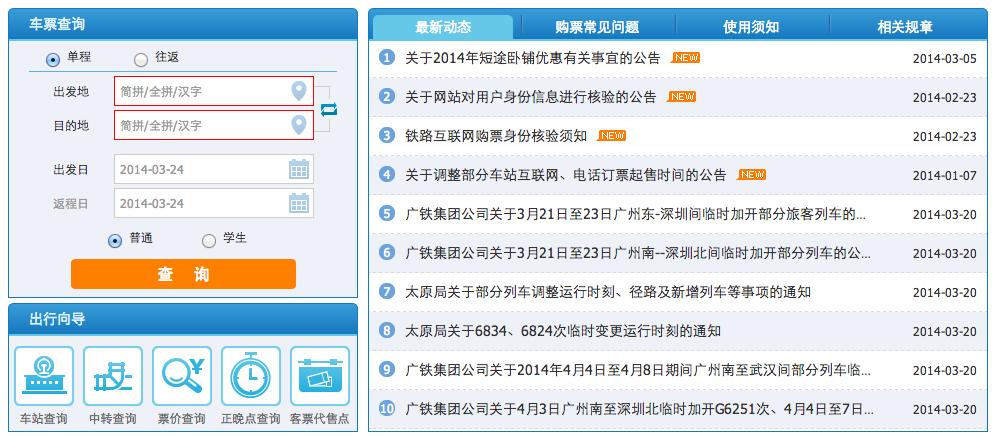The height and width of the screenshot is (439, 995).
Task: Click the location pin in 出发地 field
Action: tap(298, 91)
